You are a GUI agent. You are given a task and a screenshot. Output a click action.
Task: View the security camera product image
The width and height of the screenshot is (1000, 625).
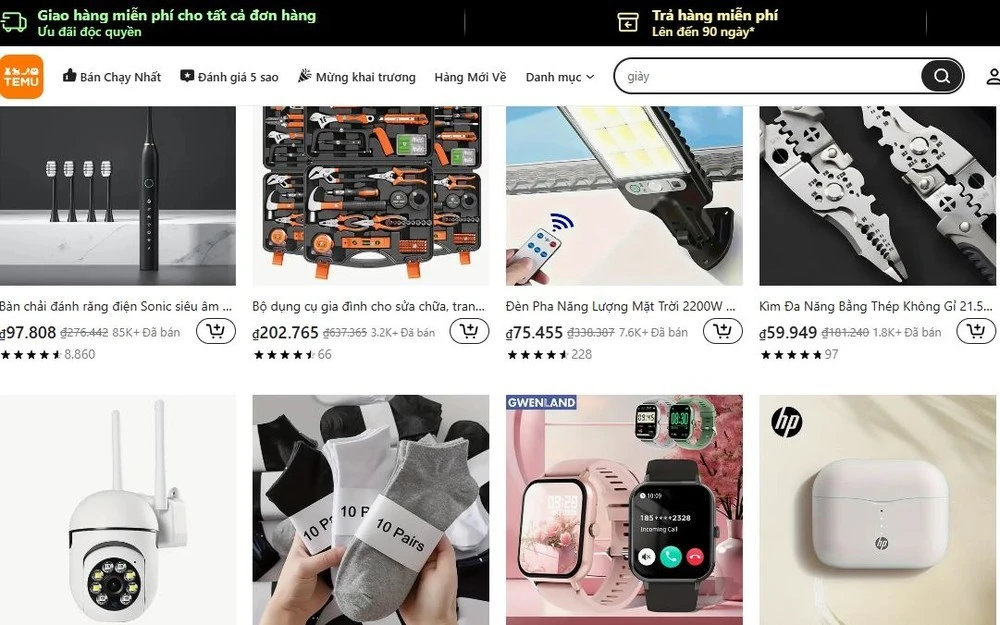(117, 510)
